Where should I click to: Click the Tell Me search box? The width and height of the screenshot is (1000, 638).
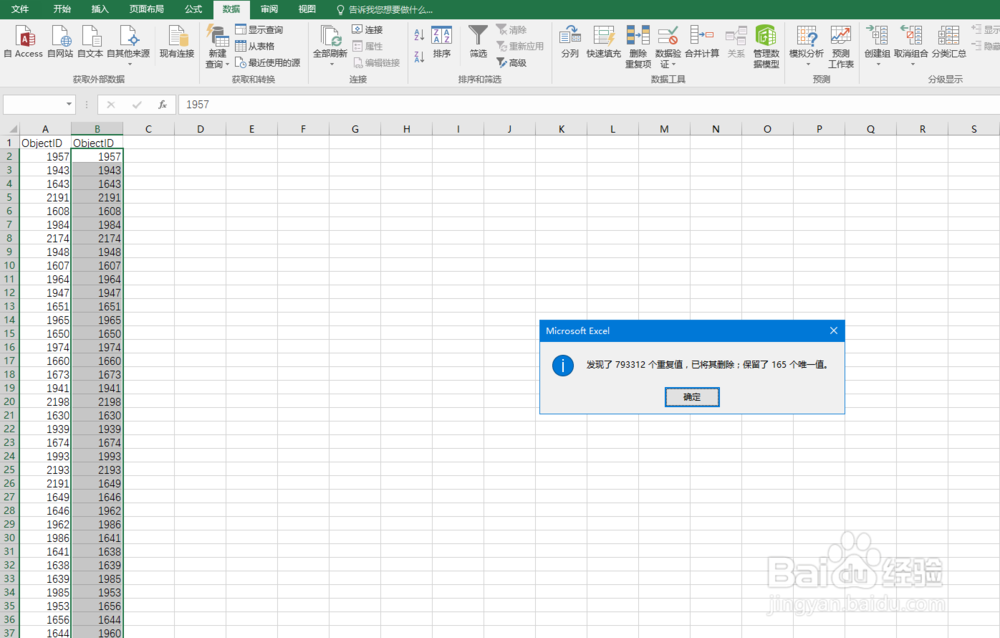point(385,10)
